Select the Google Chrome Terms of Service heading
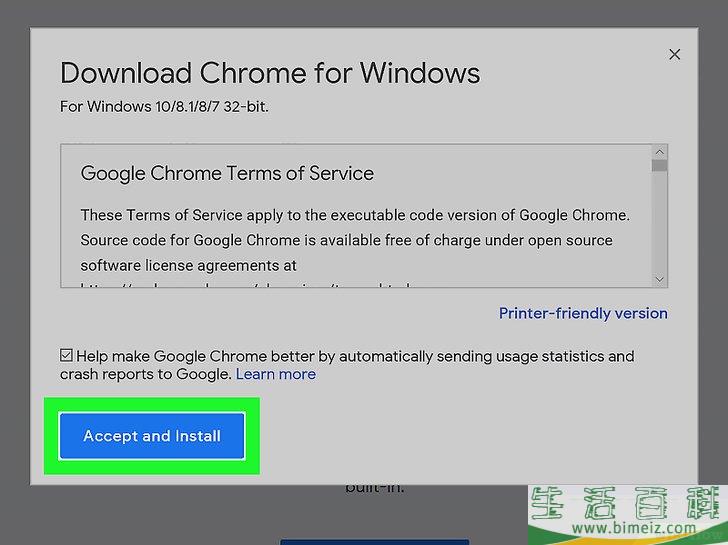This screenshot has height=545, width=728. click(227, 174)
